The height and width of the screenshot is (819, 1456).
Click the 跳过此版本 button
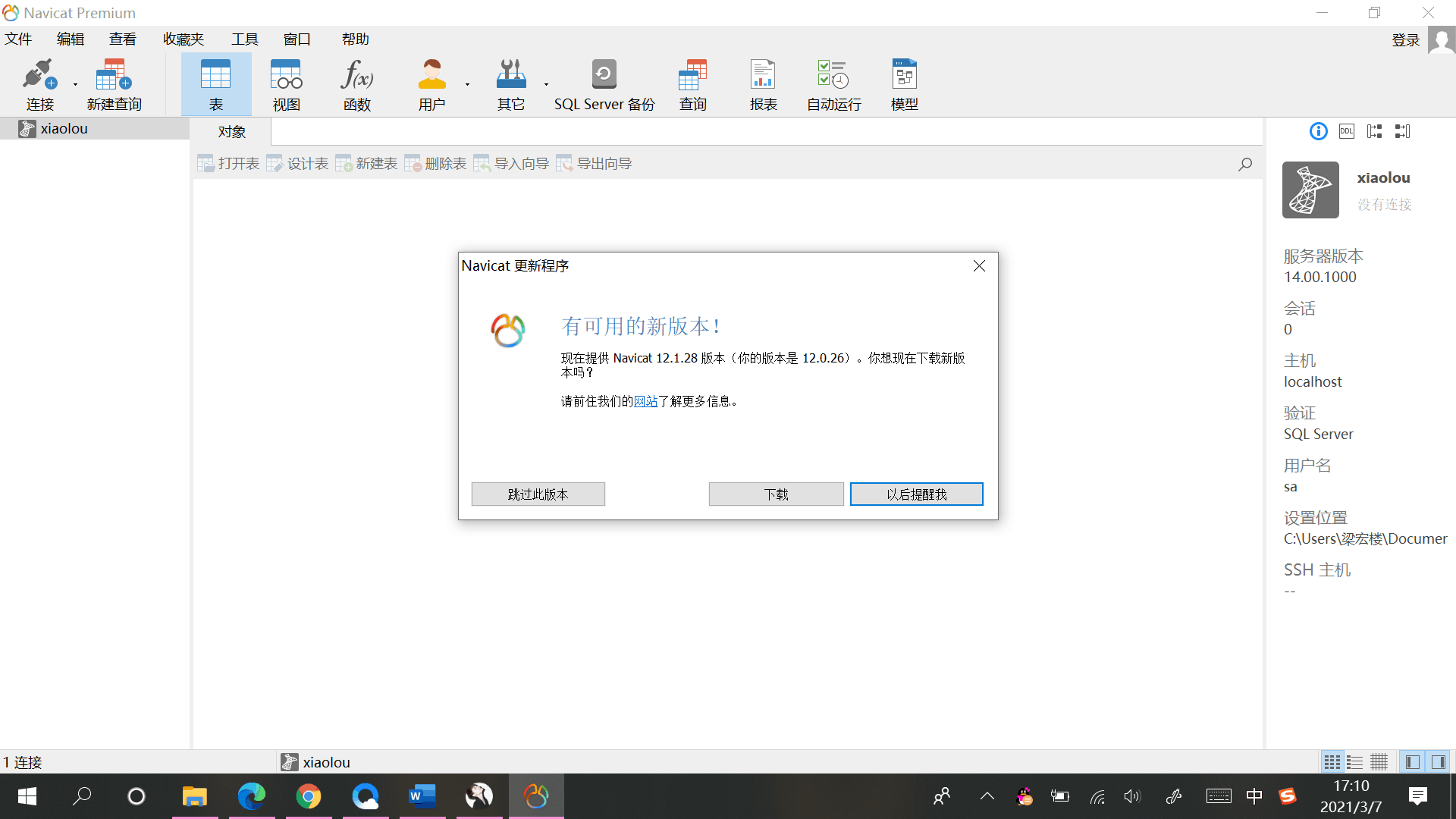(x=538, y=494)
